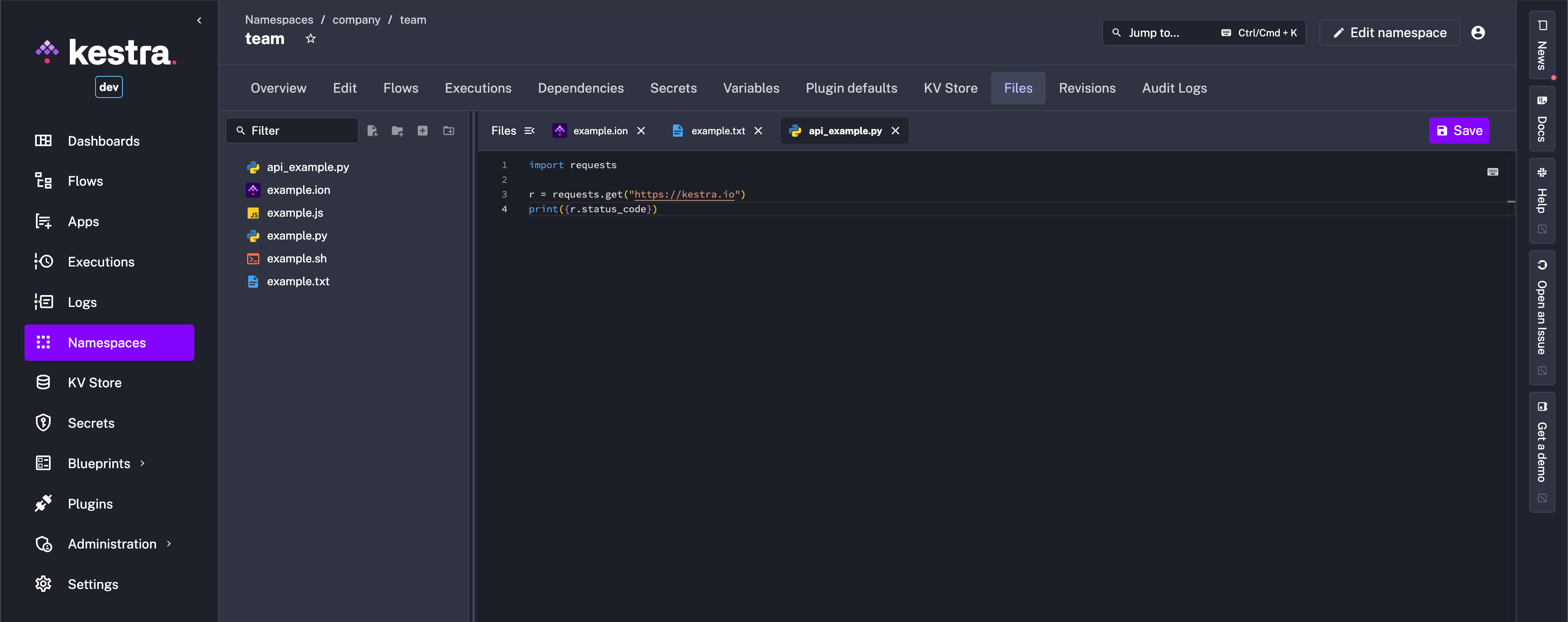Screen dimensions: 1568x622
Task: Click the Edit namespace button
Action: click(1389, 33)
